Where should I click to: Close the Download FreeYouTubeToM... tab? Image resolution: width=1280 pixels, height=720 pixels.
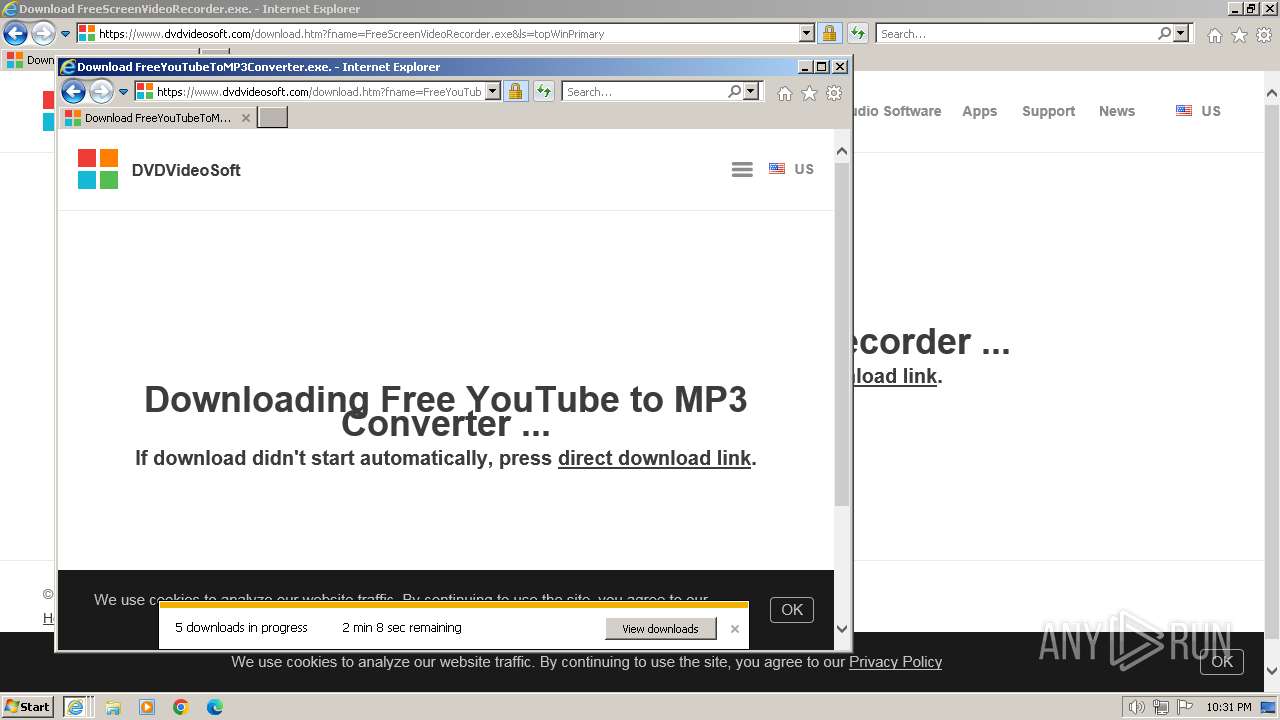pyautogui.click(x=246, y=118)
